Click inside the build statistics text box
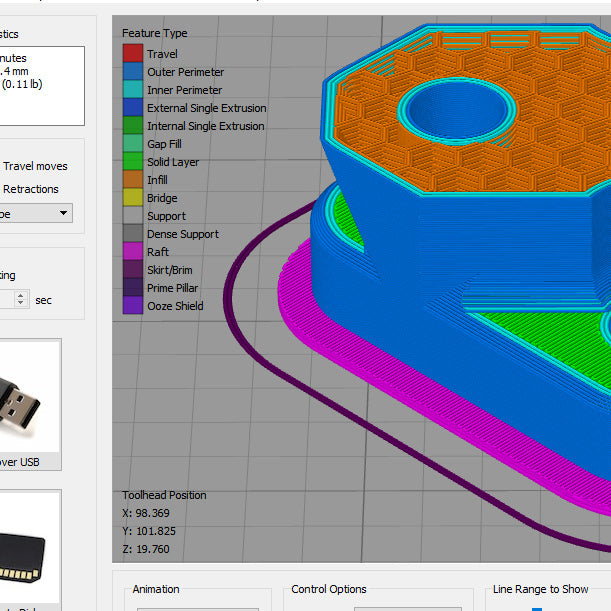611x611 pixels. [x=40, y=85]
